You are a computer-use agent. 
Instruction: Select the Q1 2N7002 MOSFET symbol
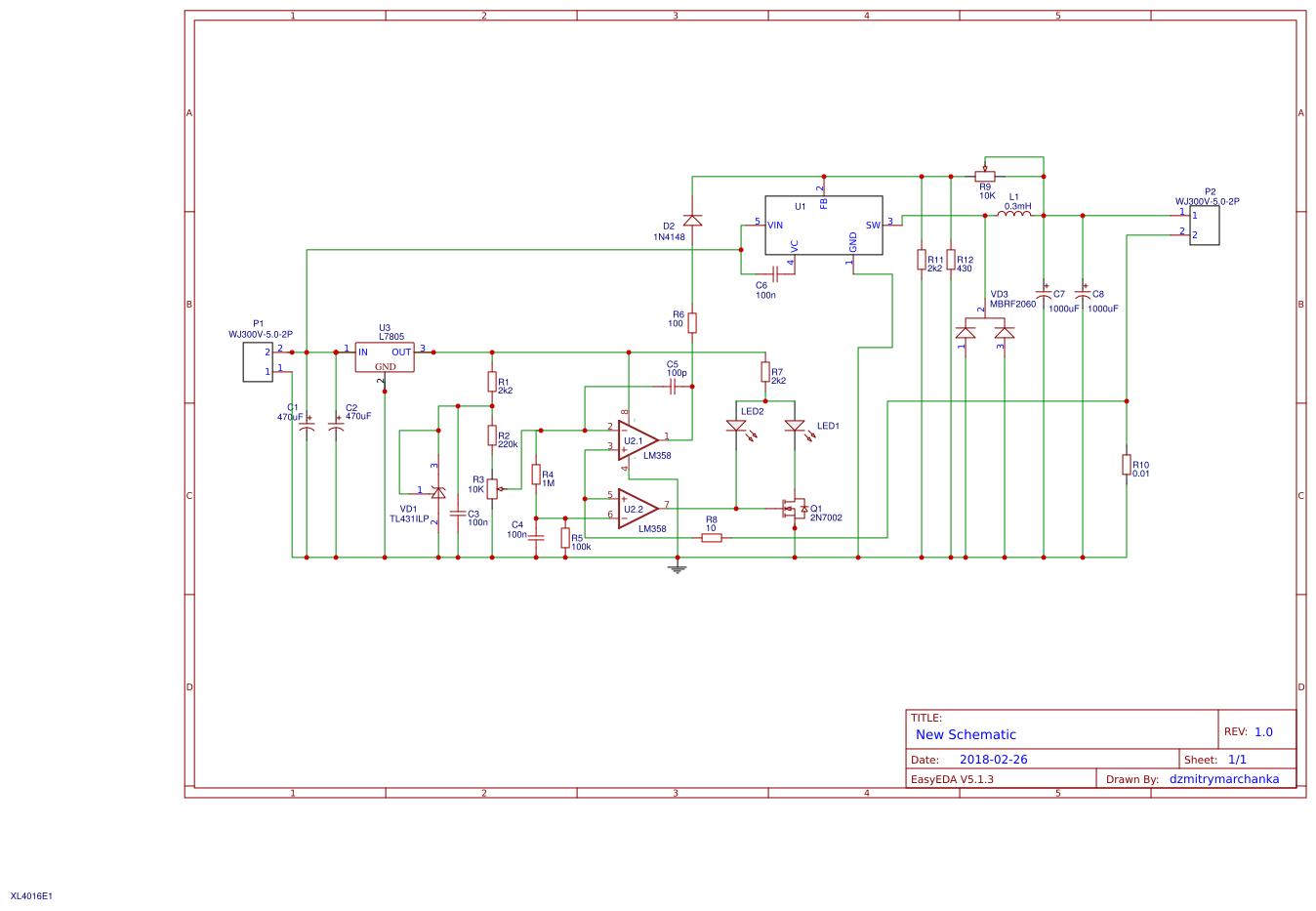point(795,509)
